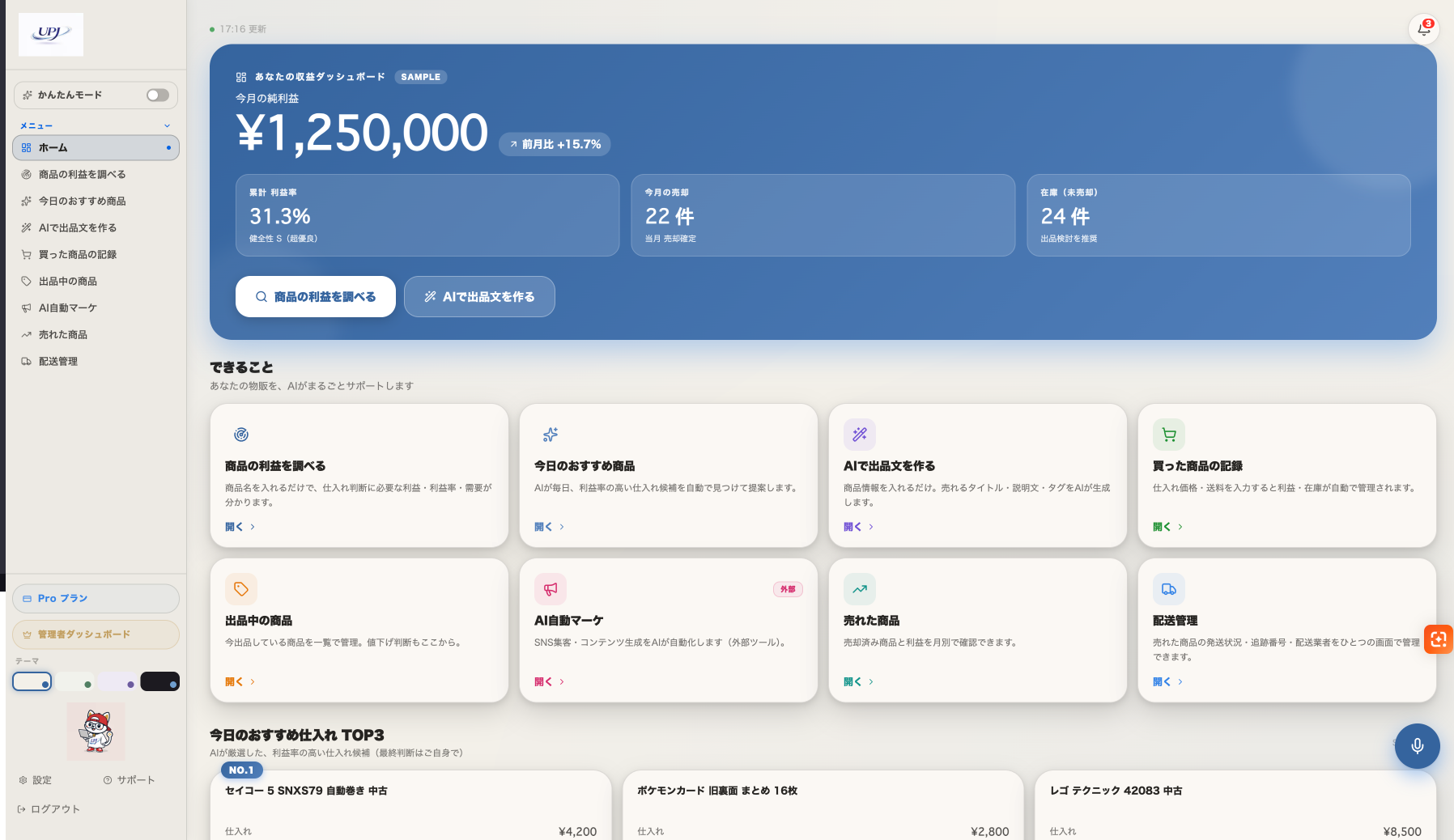Toggle the かんたんモード switch
This screenshot has width=1454, height=840.
click(x=158, y=95)
